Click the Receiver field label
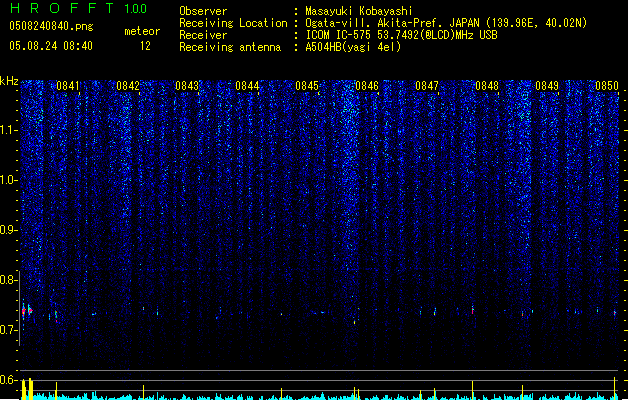 coord(203,35)
